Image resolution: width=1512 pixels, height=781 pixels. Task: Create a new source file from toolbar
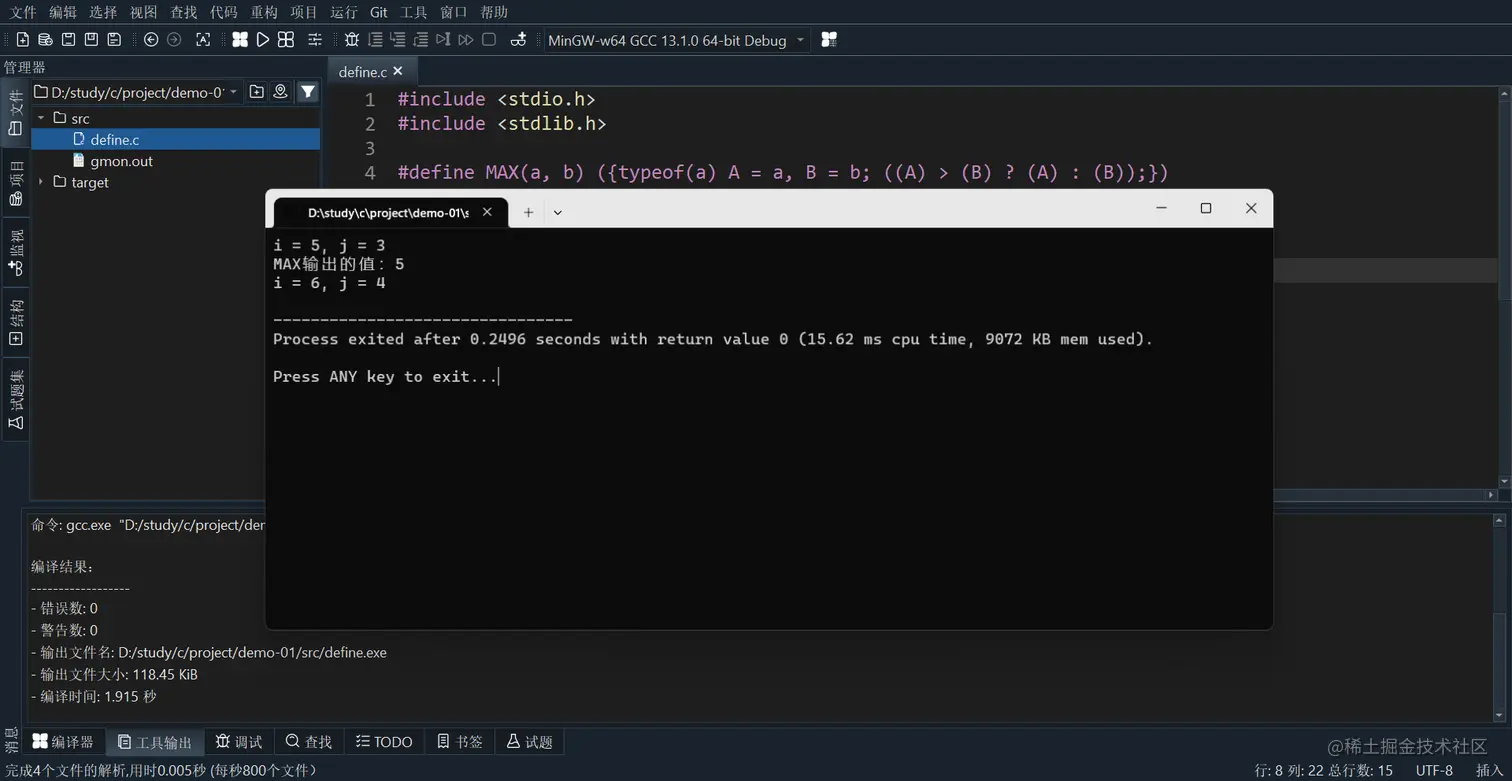point(22,40)
